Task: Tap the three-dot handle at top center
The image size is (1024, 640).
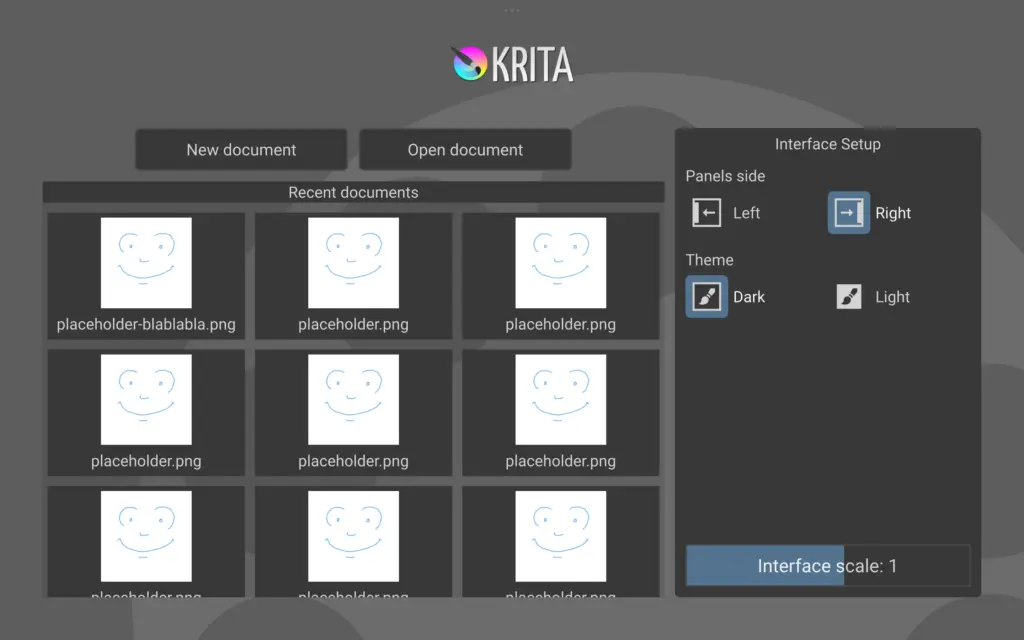Action: [x=512, y=10]
